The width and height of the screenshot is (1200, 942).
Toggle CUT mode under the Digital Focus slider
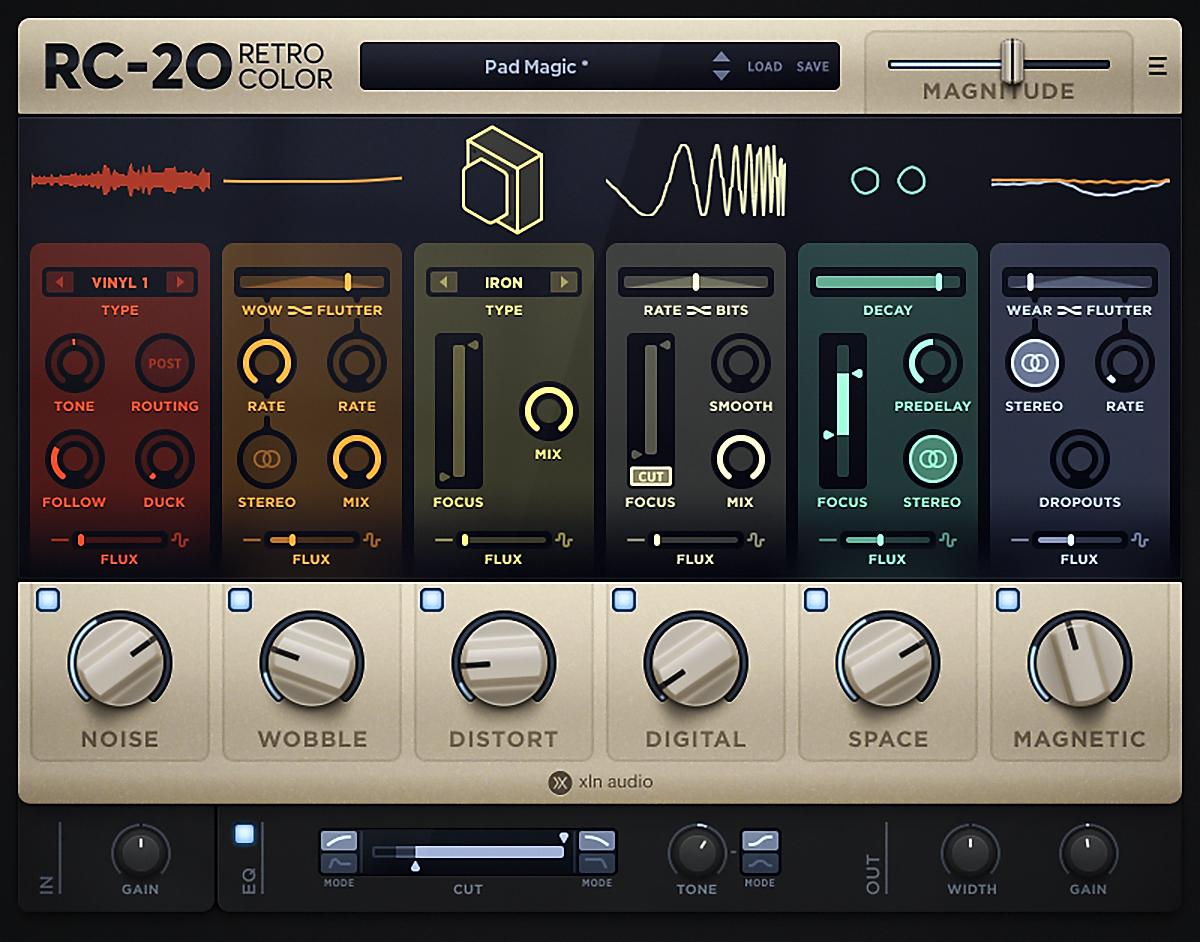tap(650, 477)
